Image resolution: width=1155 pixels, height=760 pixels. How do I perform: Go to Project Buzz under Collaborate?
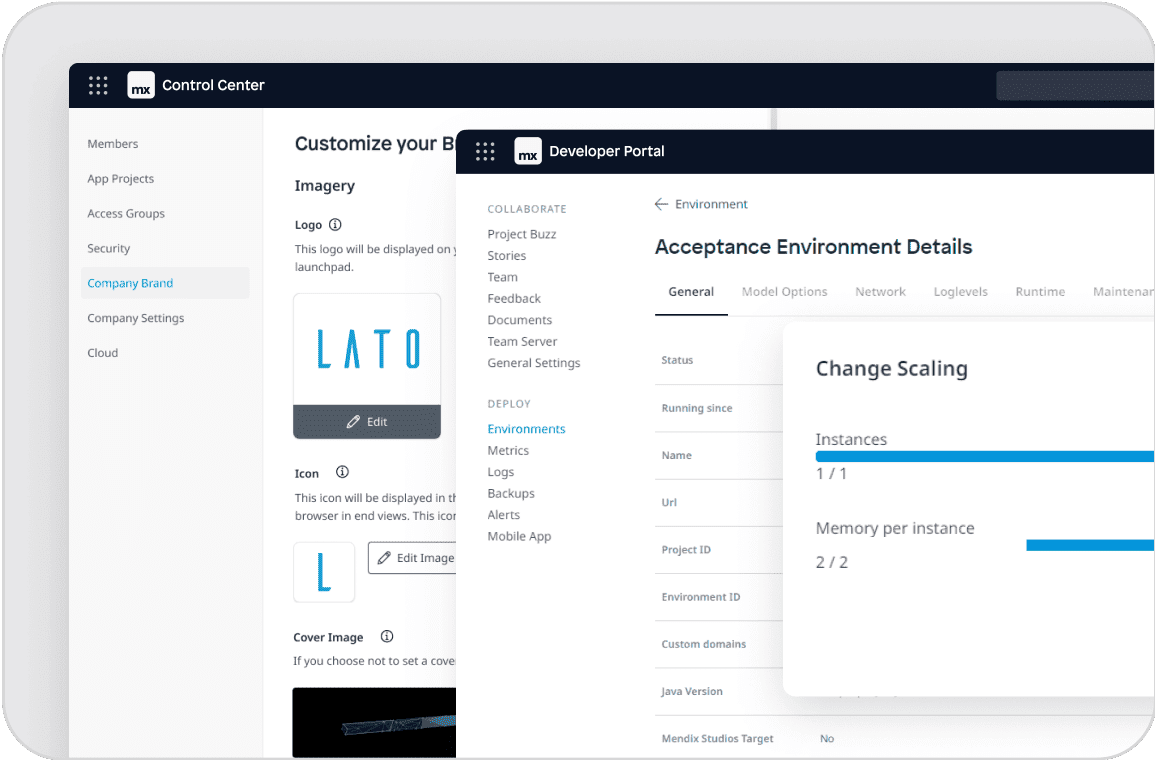(522, 234)
